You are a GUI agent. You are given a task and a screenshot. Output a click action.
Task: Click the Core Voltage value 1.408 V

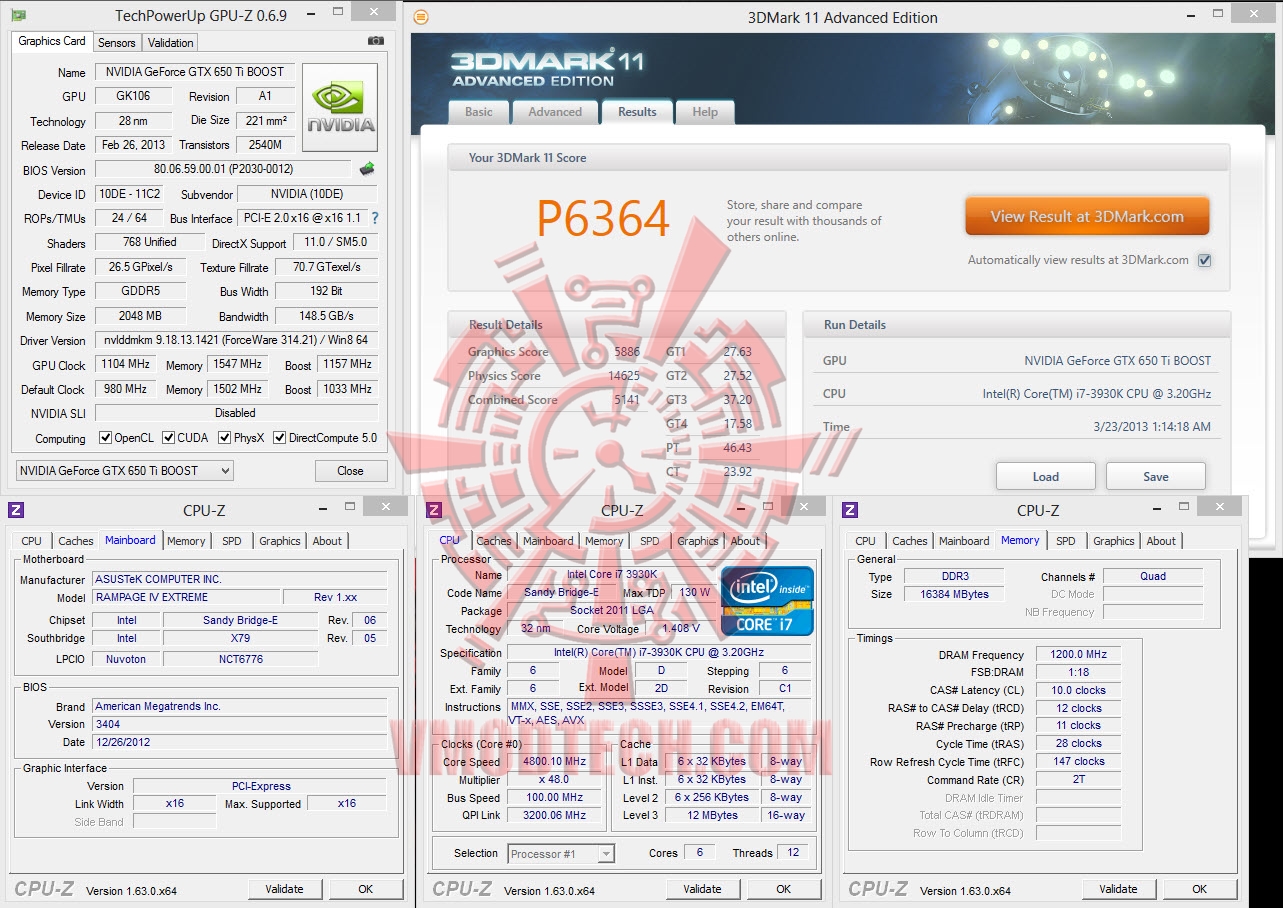681,629
